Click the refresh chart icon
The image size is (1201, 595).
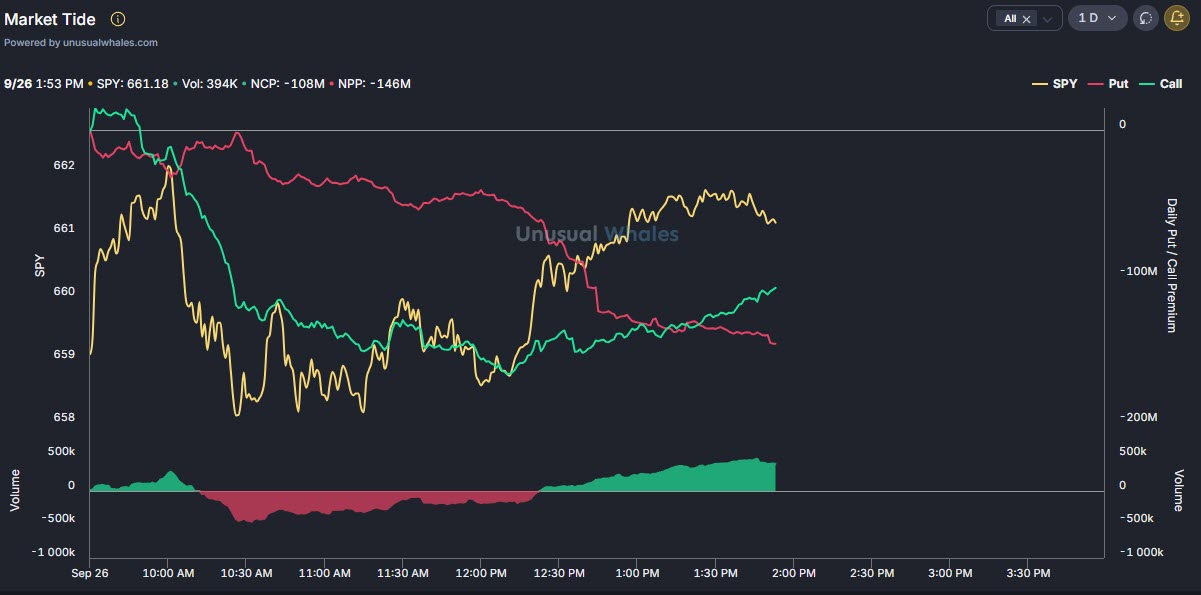[x=1146, y=18]
